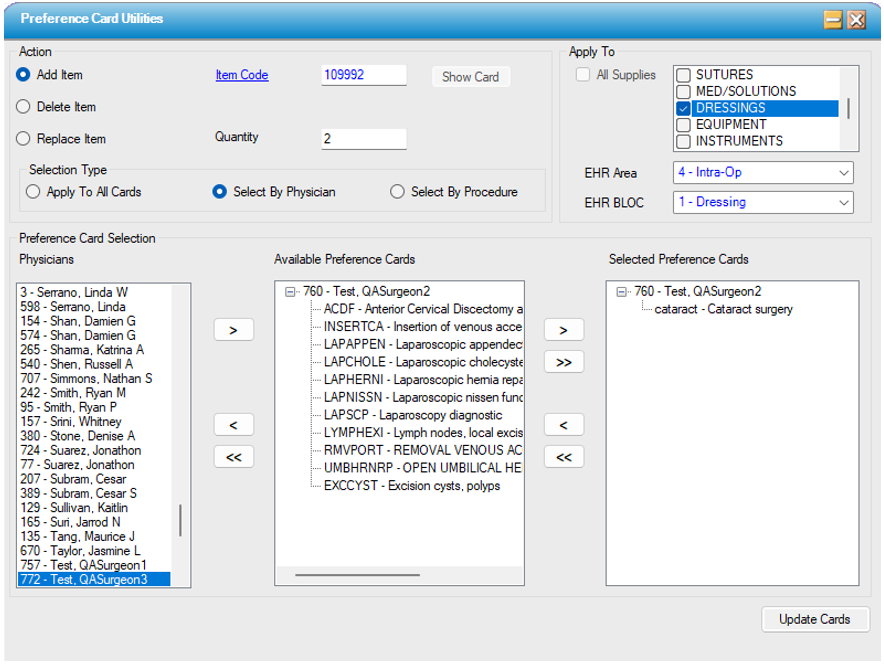
Task: Remove all selected cards with double left arrow
Action: (563, 457)
